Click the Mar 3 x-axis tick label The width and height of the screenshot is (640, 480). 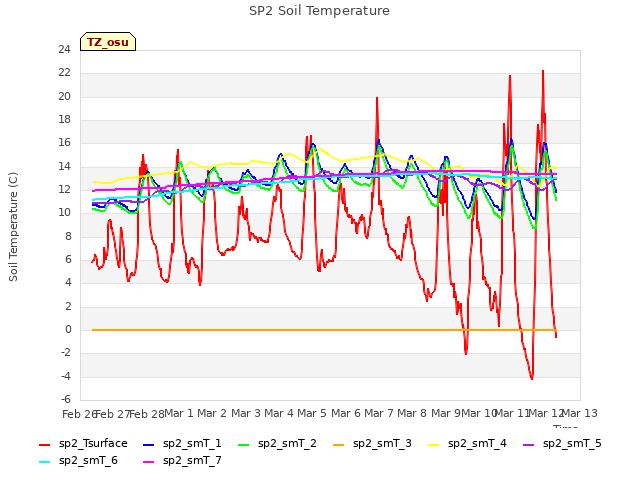tap(245, 413)
